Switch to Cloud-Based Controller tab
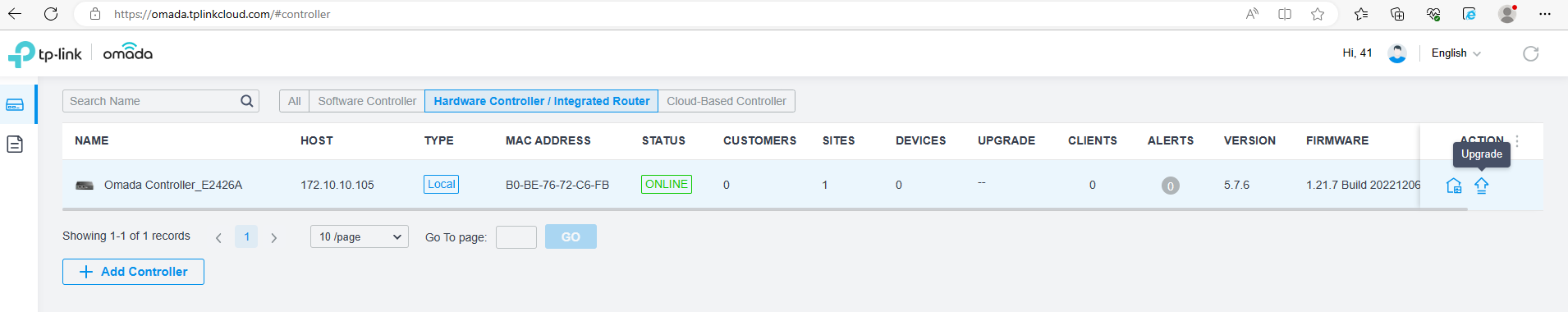 (x=727, y=101)
